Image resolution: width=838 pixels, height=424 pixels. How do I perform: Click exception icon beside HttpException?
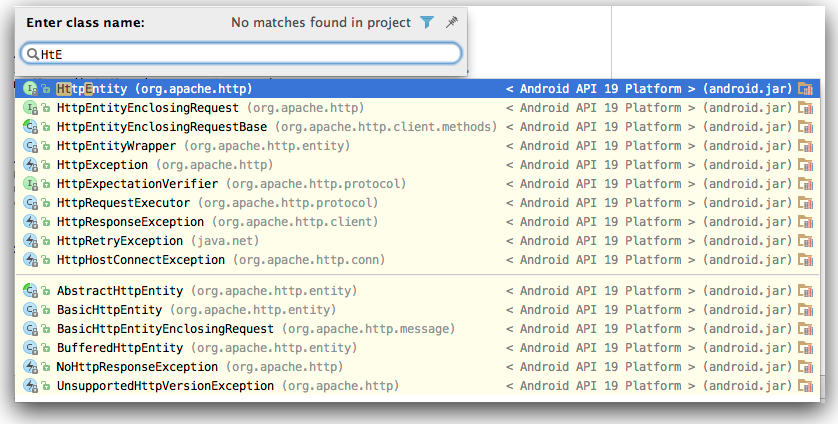click(x=30, y=165)
